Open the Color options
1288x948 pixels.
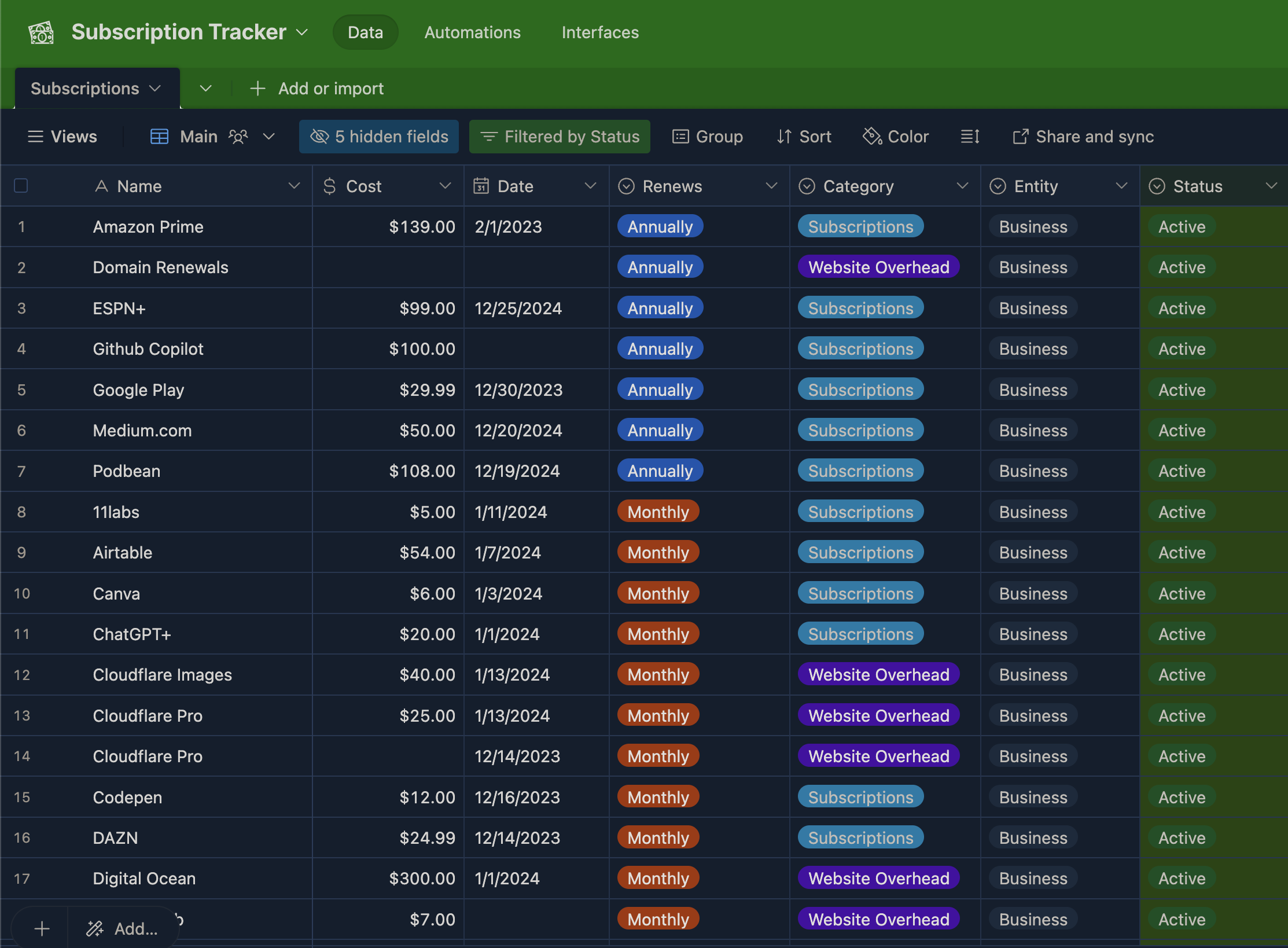coord(896,137)
